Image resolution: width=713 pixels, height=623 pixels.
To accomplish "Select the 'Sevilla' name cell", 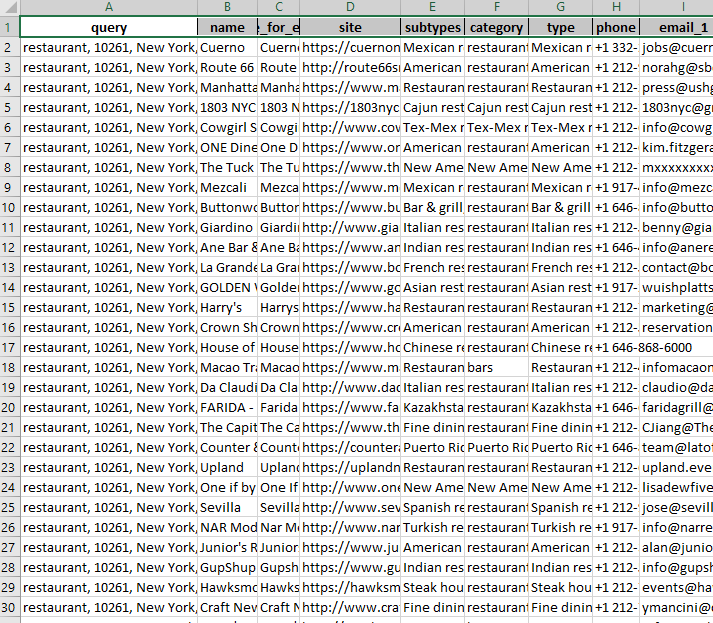I will pos(227,507).
